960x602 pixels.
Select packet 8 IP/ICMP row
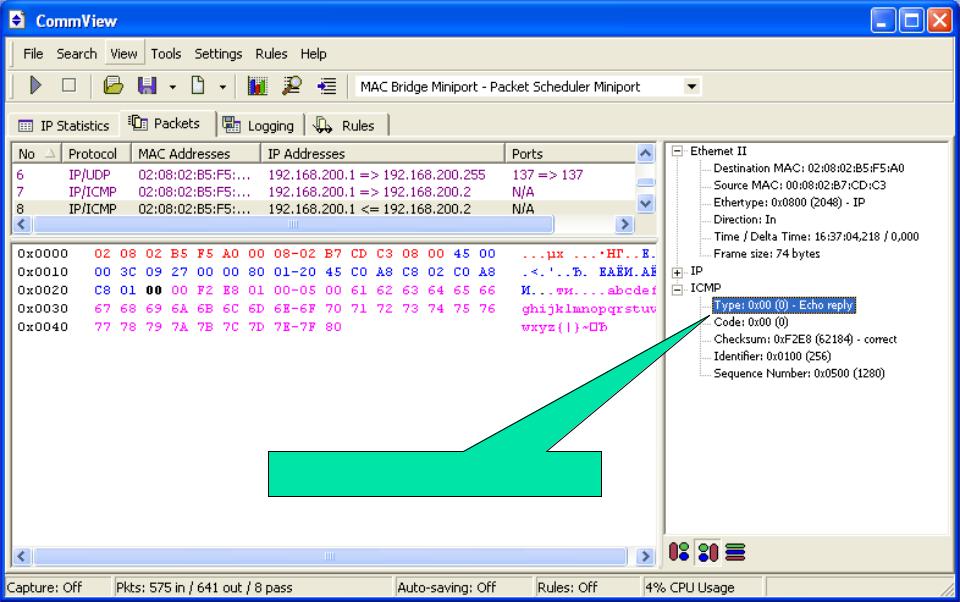[x=324, y=209]
